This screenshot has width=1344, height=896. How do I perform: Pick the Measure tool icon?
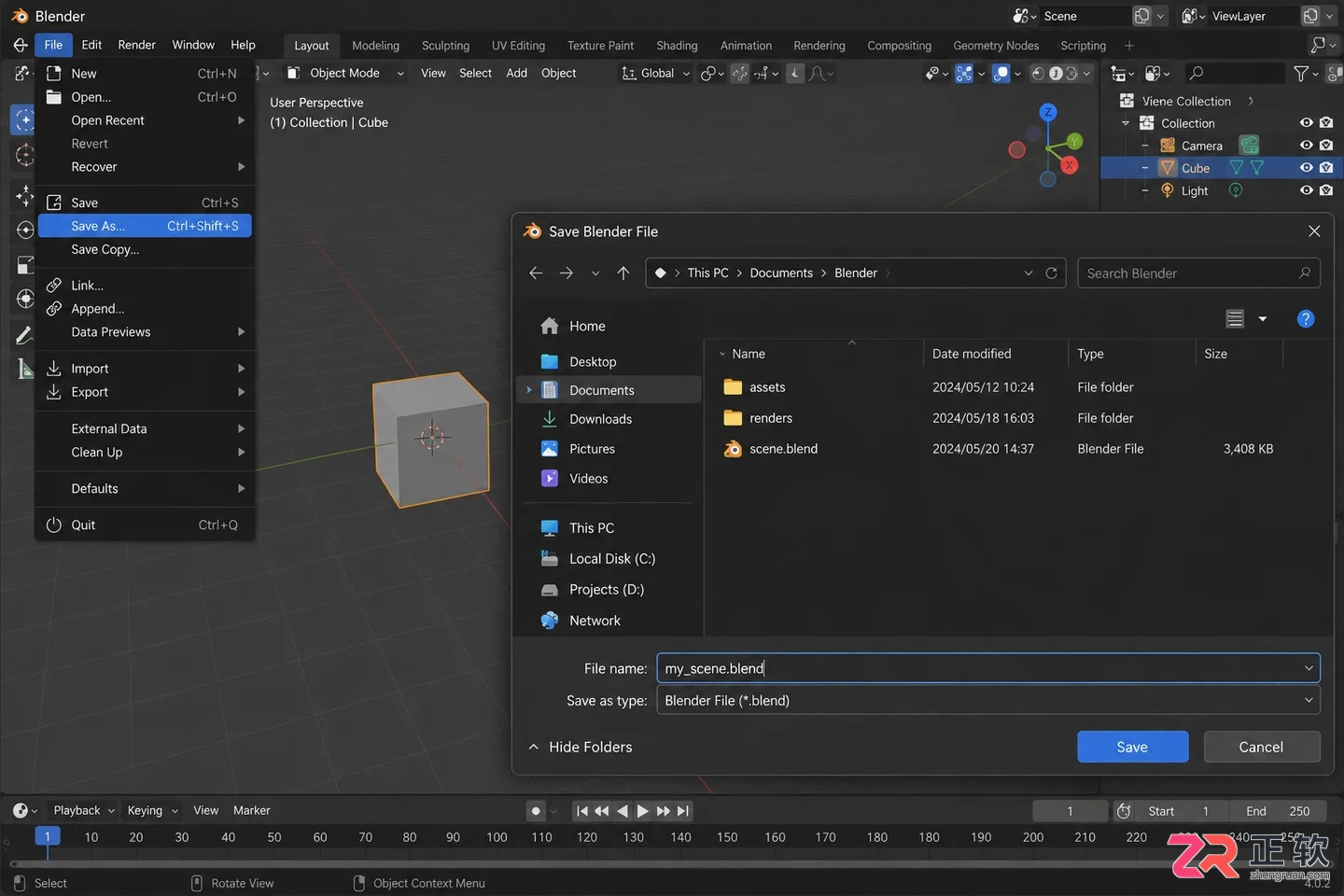pos(24,369)
